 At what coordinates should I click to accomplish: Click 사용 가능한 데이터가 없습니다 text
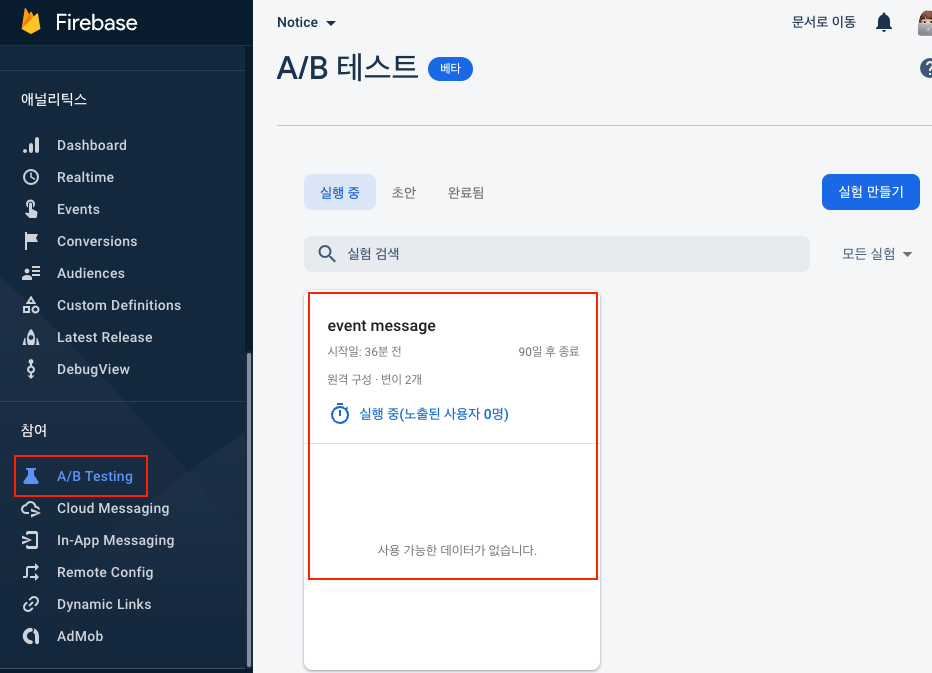457,551
